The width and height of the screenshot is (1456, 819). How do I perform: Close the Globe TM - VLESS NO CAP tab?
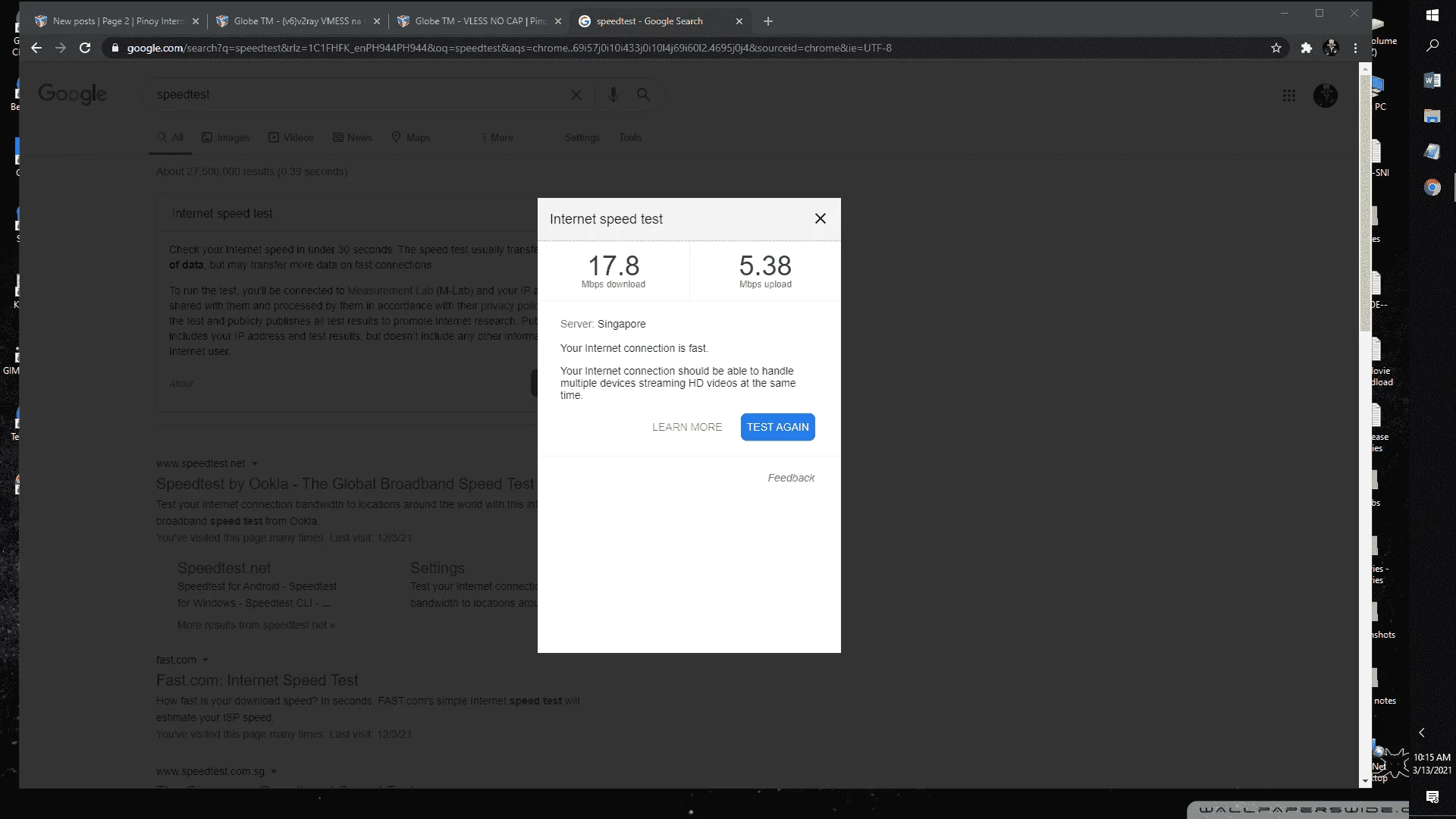(x=558, y=21)
